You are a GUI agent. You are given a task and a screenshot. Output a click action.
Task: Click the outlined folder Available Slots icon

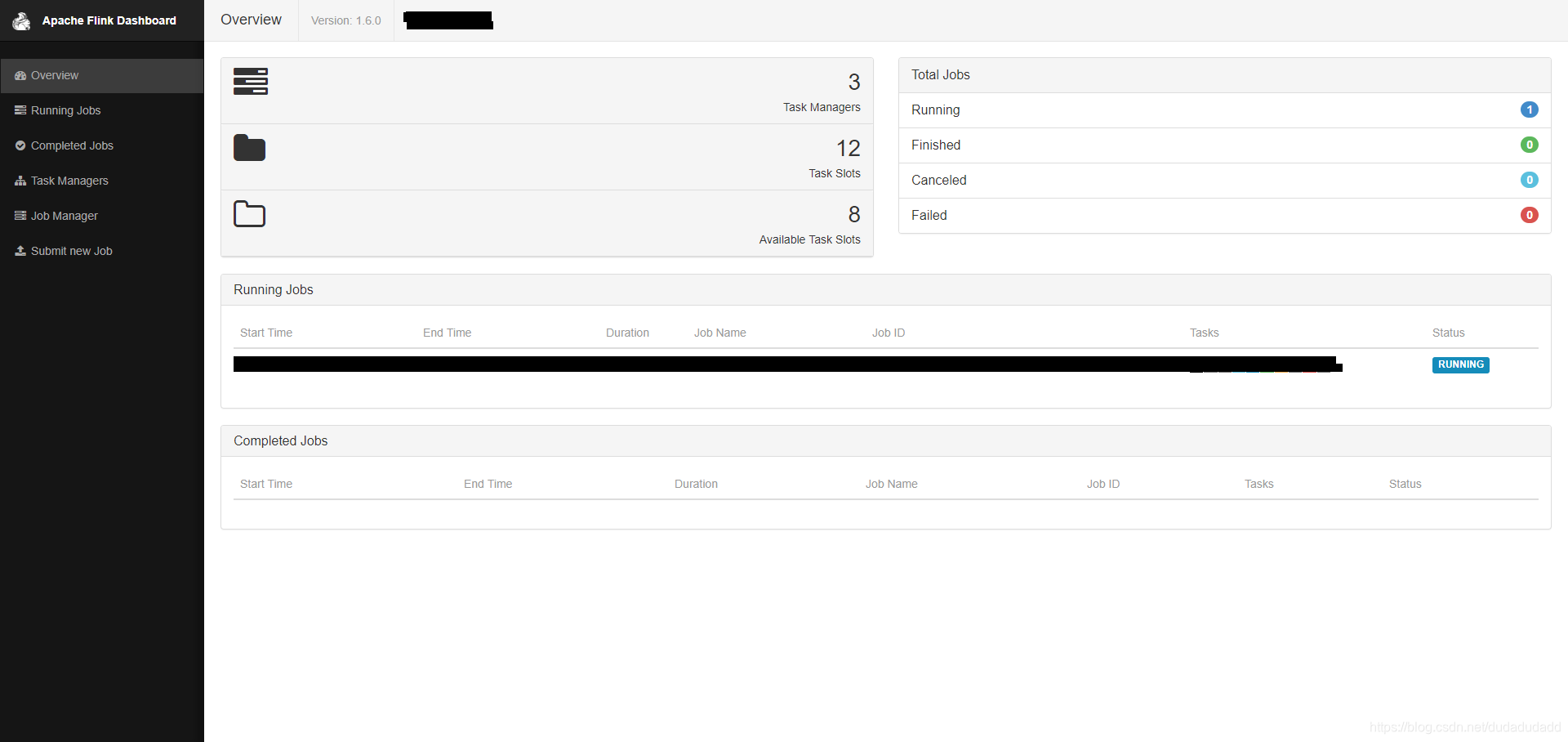click(250, 214)
